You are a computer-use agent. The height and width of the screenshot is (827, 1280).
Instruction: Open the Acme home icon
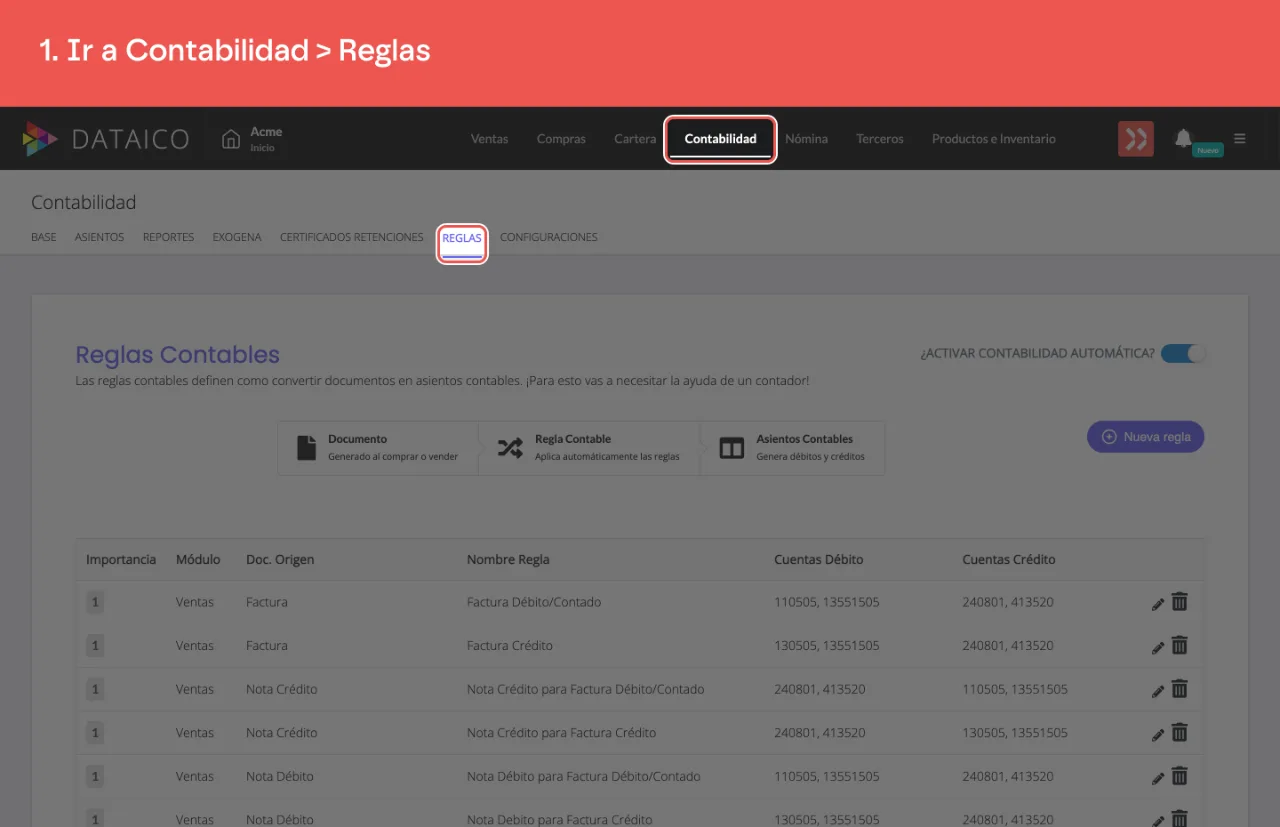231,139
